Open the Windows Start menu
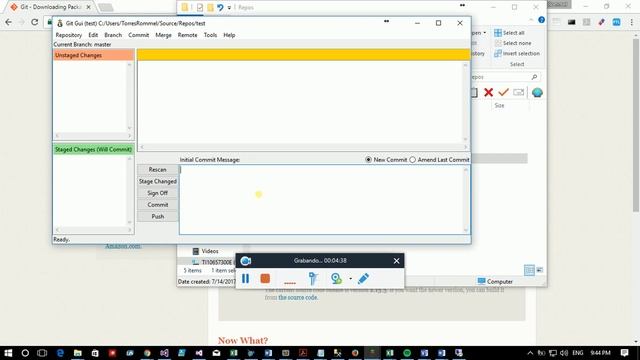The height and width of the screenshot is (360, 640). coord(8,353)
